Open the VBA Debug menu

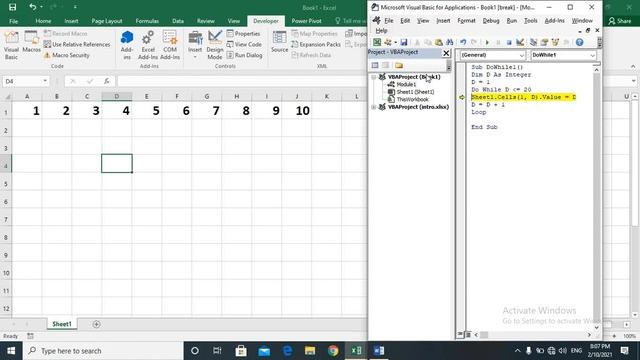(x=491, y=20)
